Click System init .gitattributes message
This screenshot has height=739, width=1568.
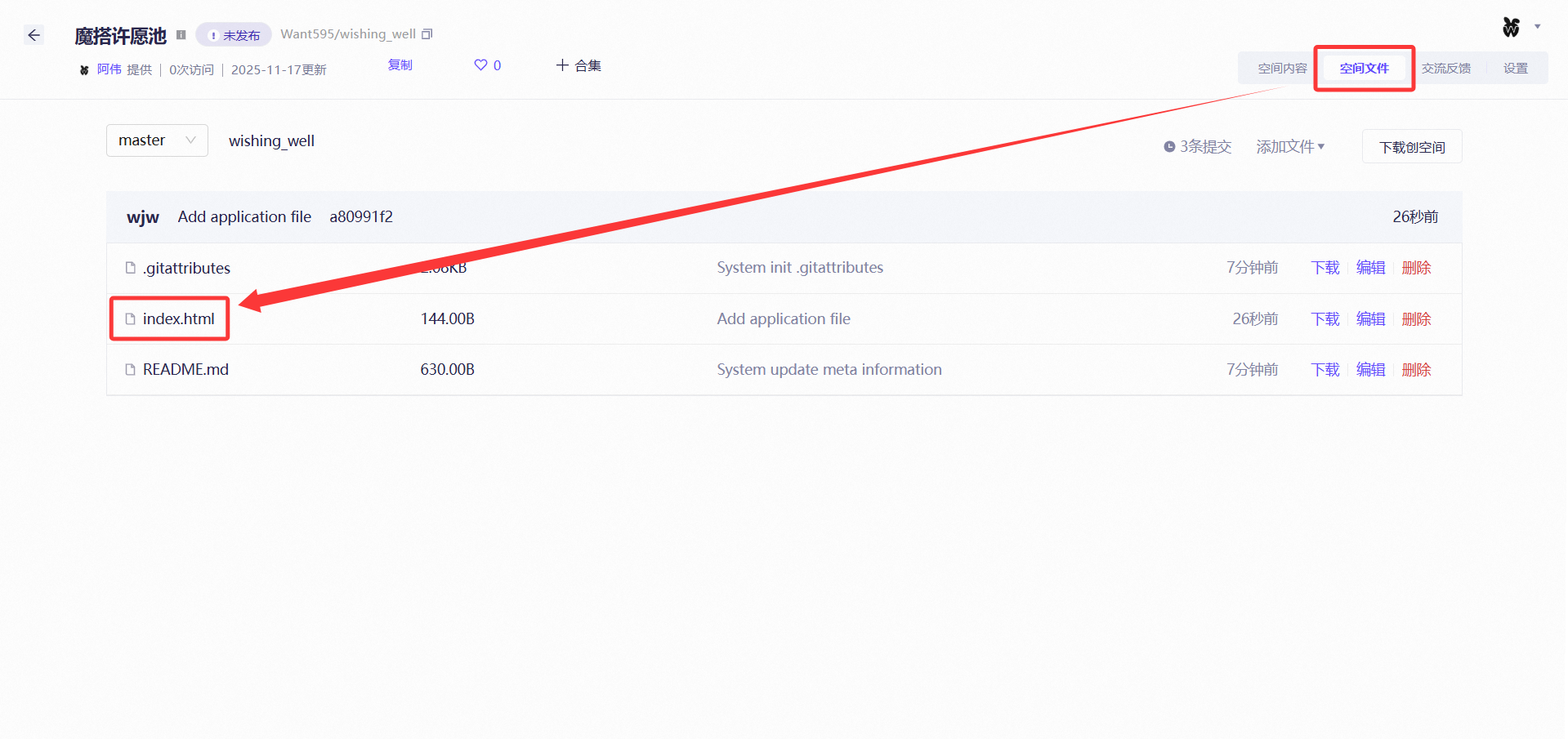click(x=800, y=268)
